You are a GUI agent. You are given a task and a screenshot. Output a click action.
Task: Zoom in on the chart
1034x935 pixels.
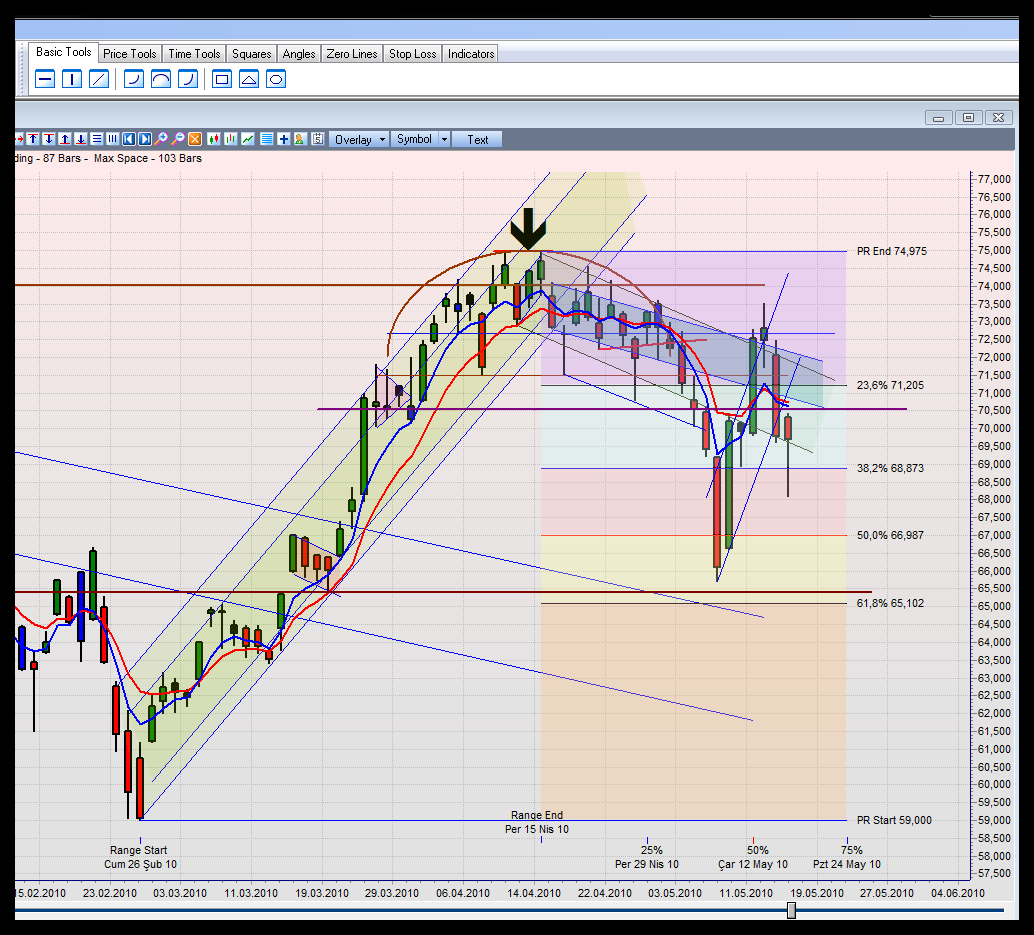(162, 139)
